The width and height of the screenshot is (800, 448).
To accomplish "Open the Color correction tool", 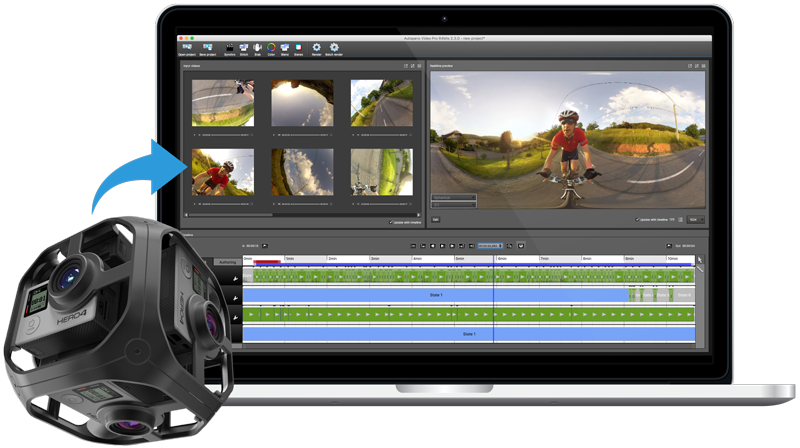I will [270, 48].
